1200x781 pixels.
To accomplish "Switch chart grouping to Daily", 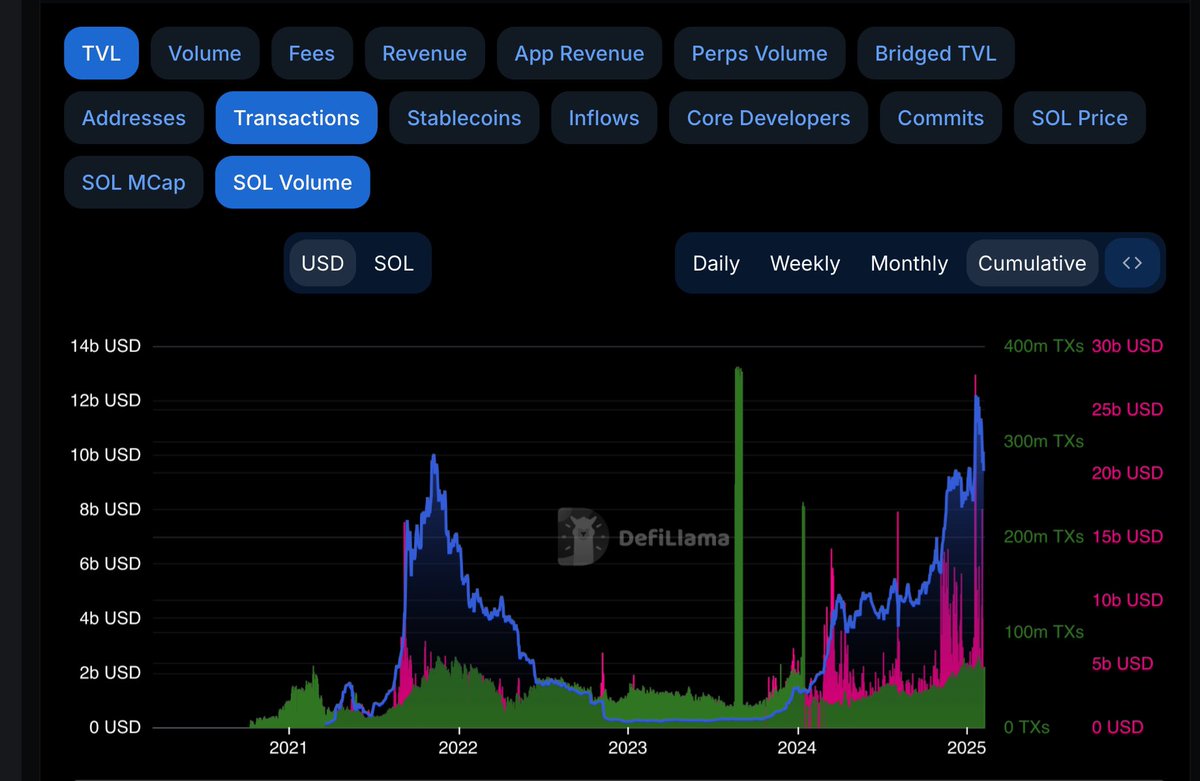I will point(716,263).
